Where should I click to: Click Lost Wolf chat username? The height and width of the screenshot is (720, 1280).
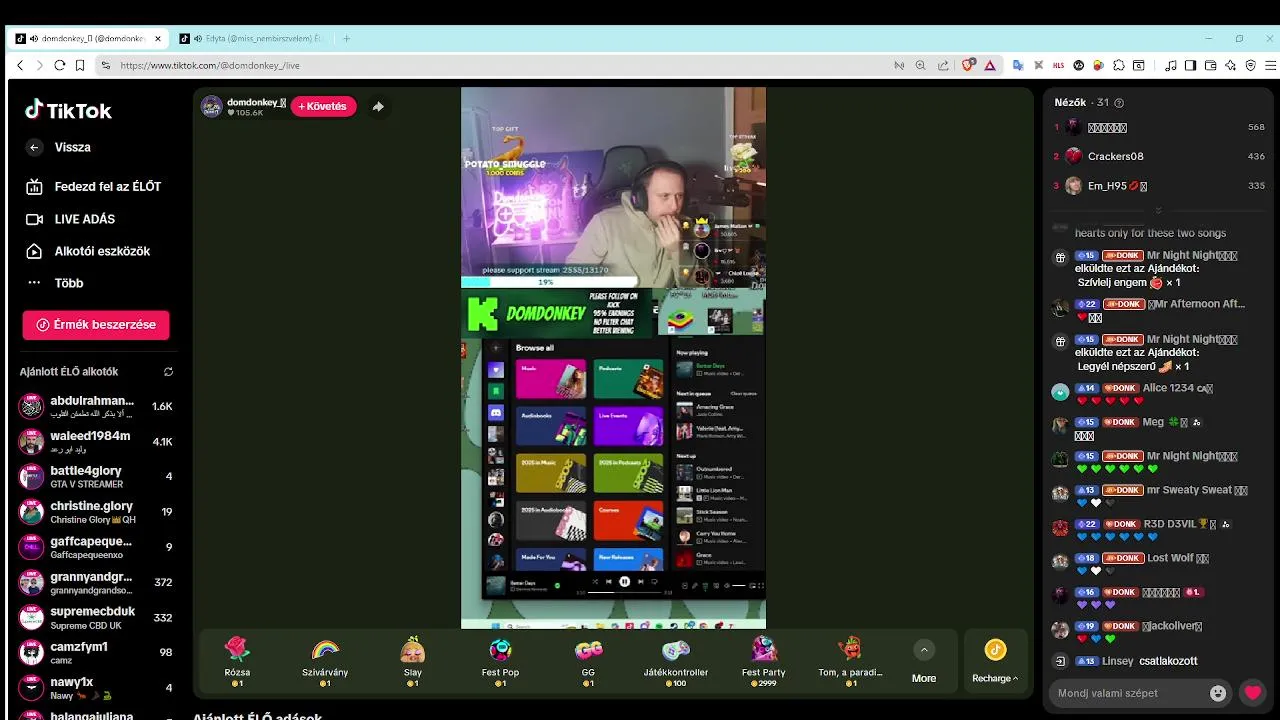pyautogui.click(x=1178, y=558)
